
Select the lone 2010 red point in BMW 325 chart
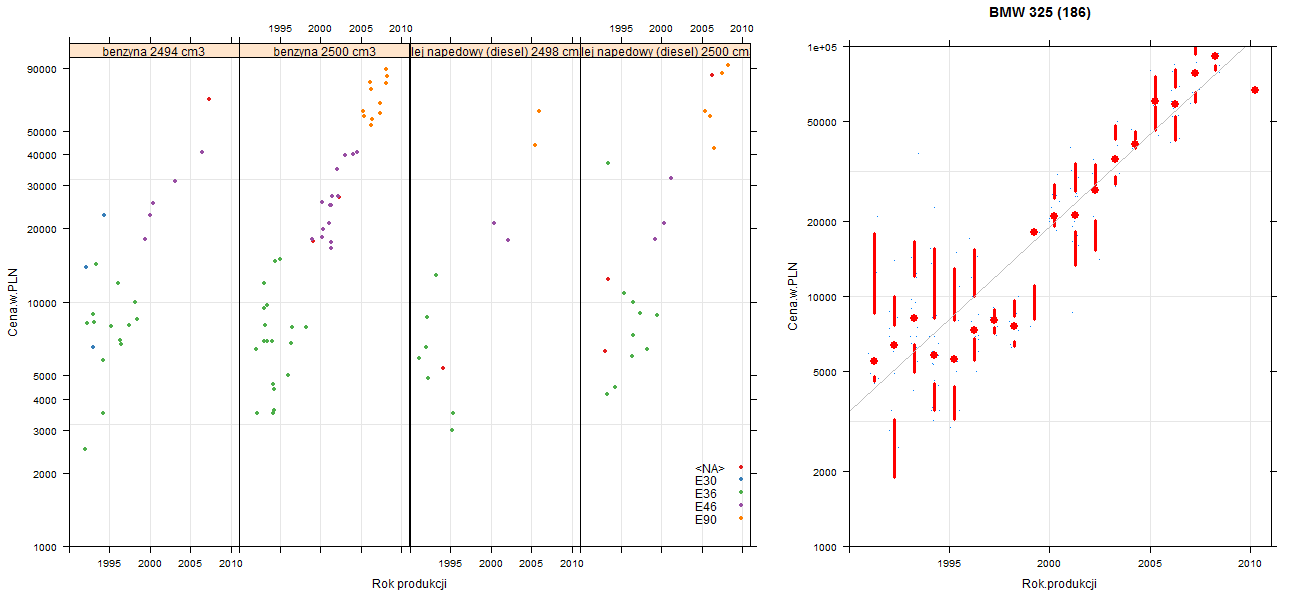click(1254, 90)
